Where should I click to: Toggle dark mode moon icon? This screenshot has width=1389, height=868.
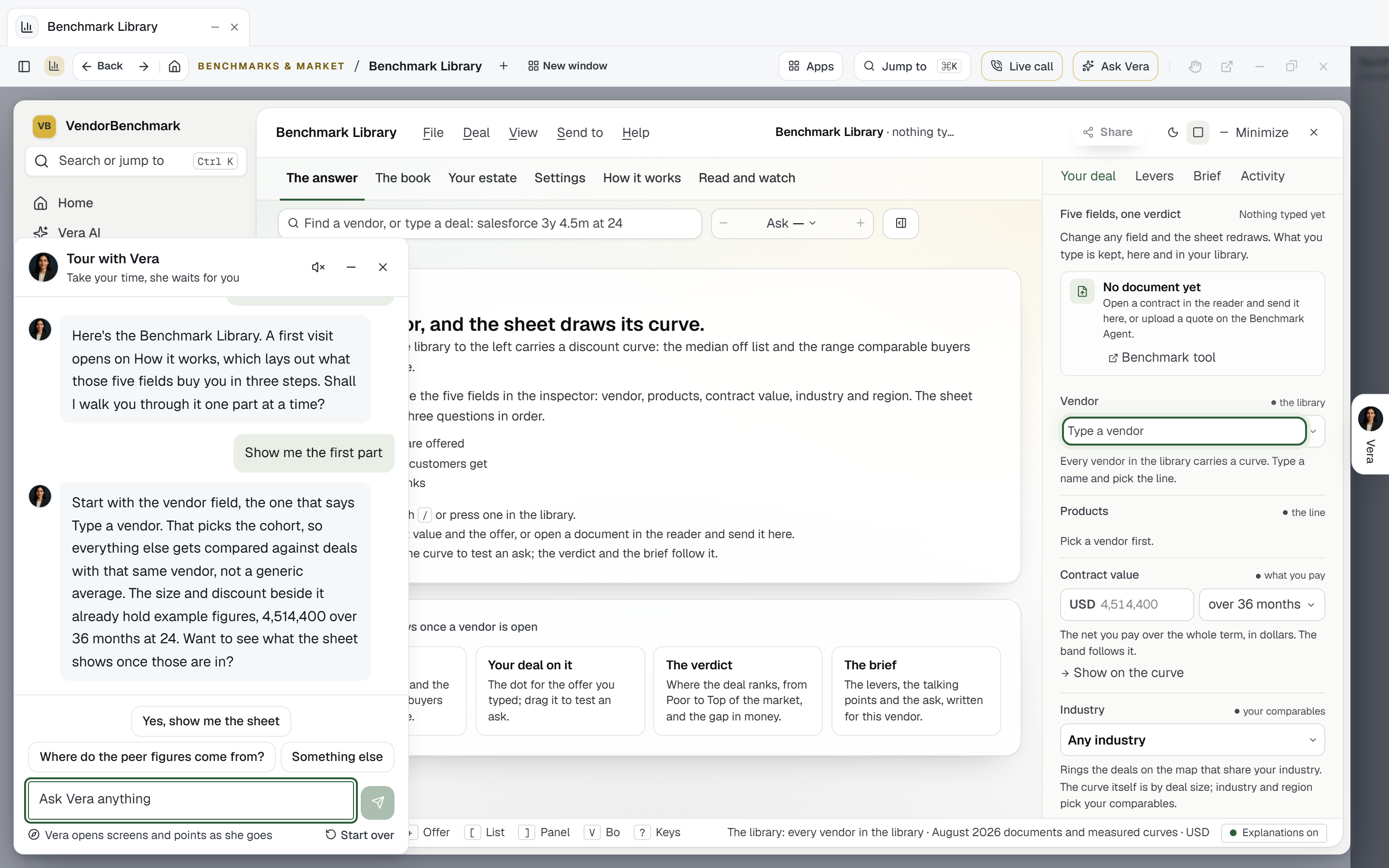[x=1173, y=133]
